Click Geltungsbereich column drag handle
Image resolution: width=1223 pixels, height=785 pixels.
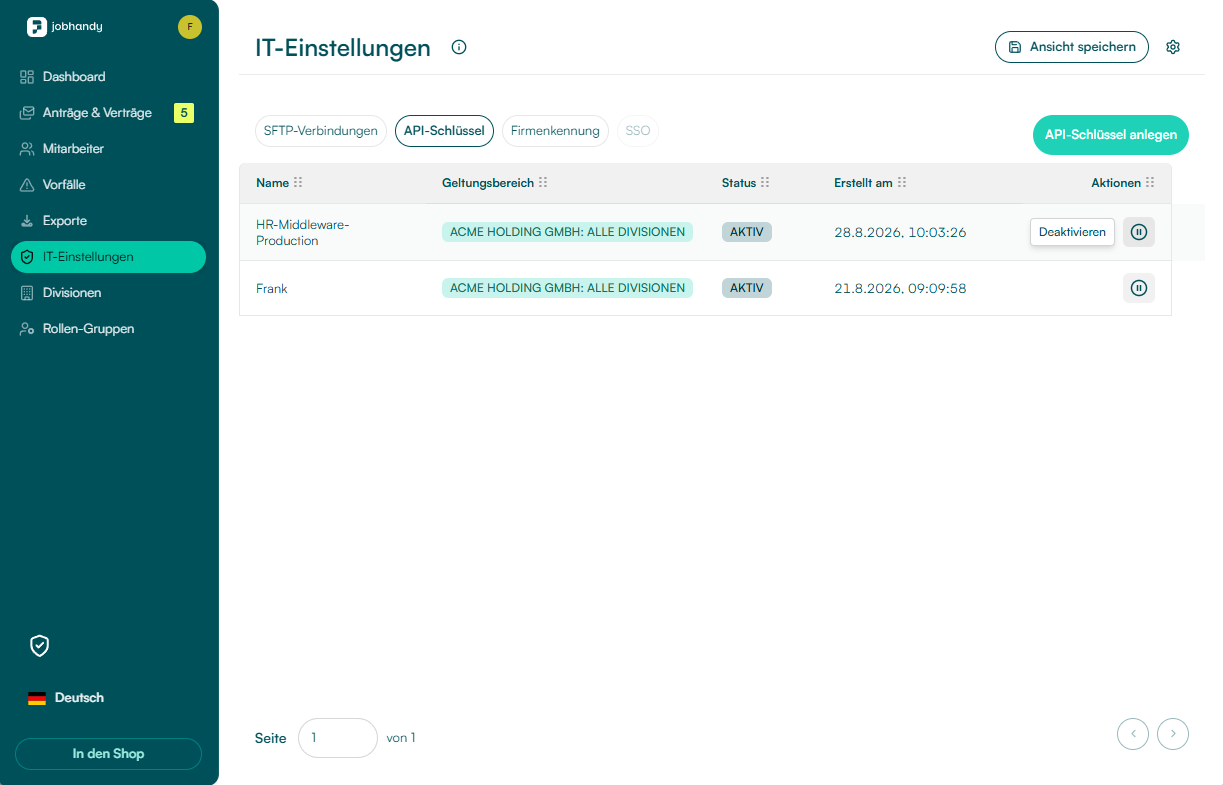tap(543, 183)
